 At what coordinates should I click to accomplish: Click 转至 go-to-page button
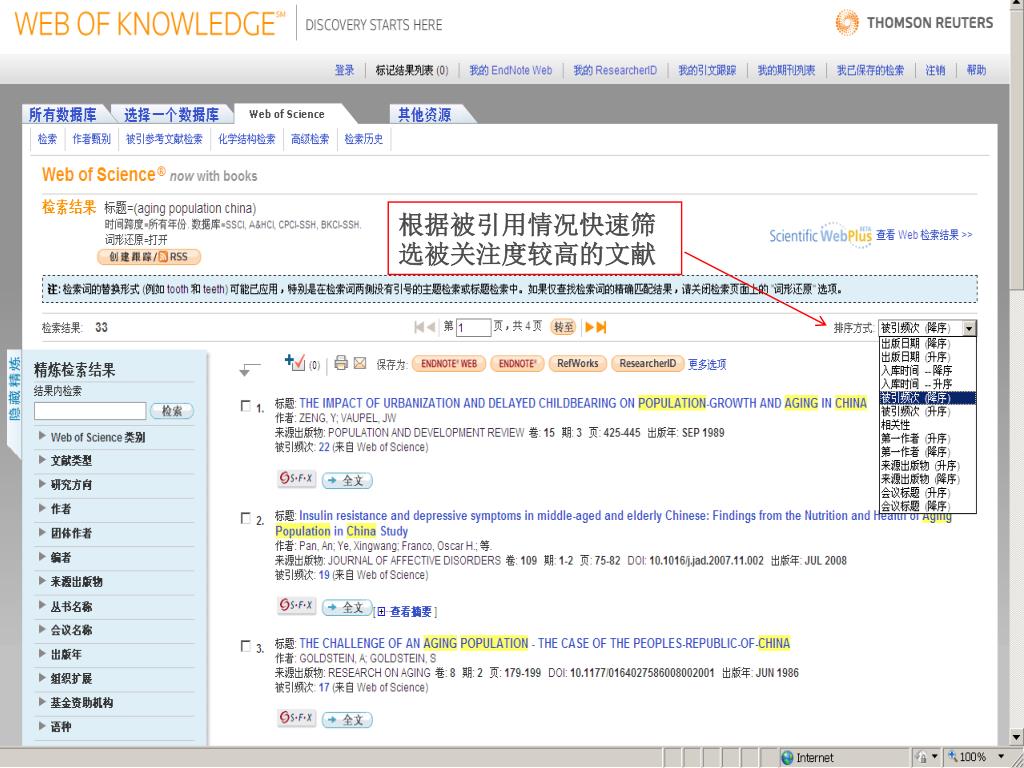click(563, 327)
